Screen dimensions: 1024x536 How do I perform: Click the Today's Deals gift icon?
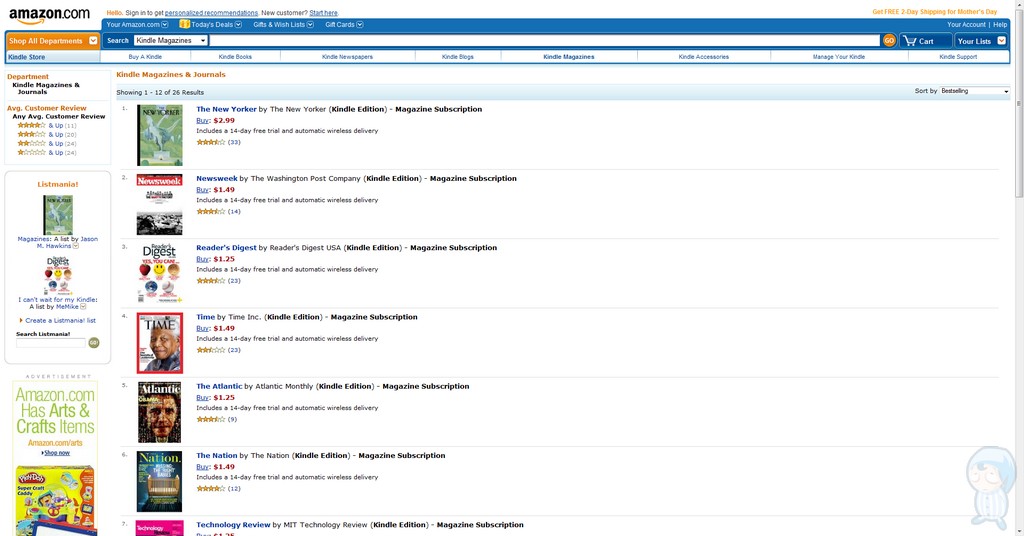[185, 24]
